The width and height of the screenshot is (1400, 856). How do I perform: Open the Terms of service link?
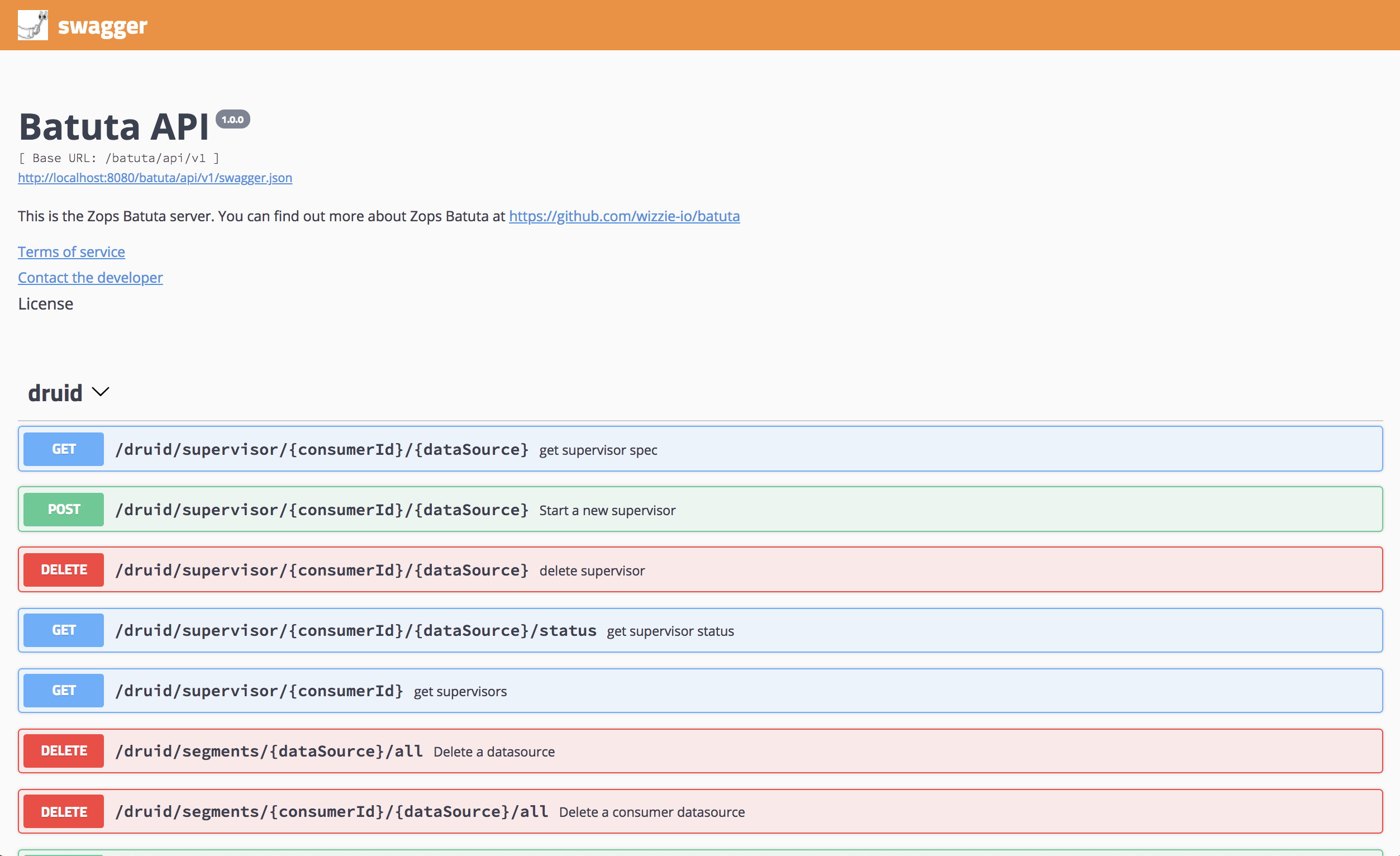72,252
